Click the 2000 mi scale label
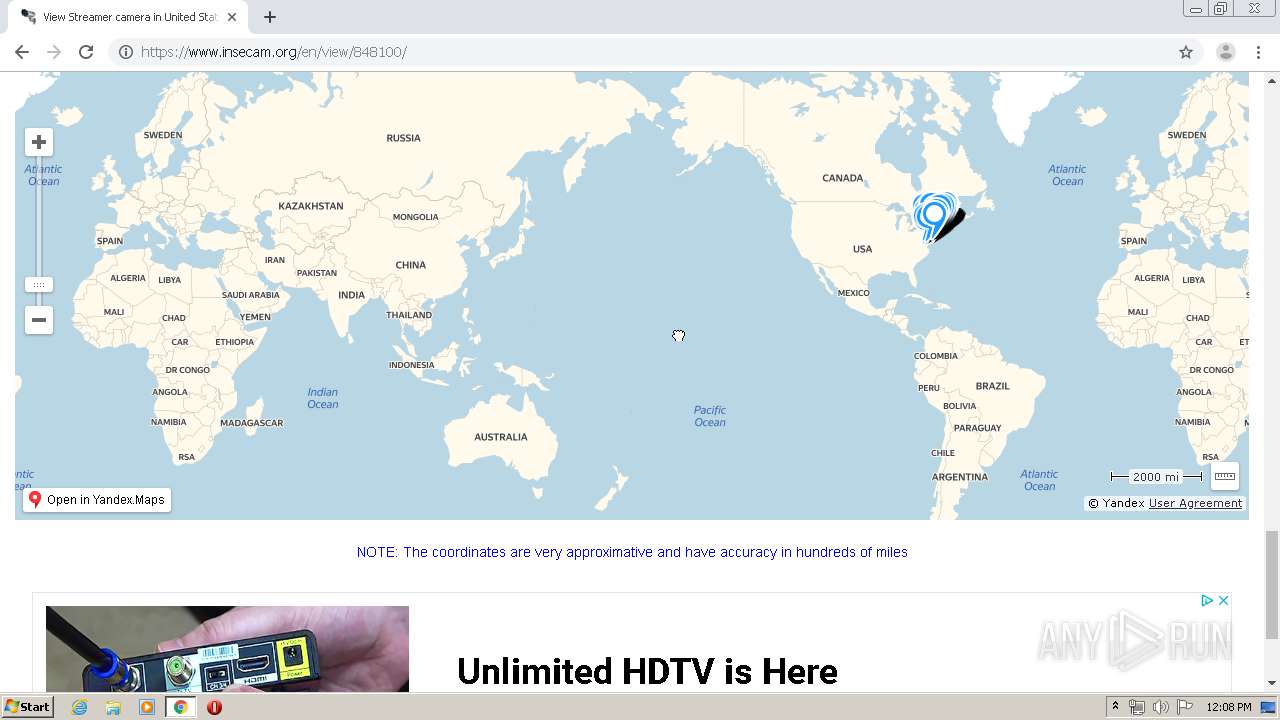 1156,477
